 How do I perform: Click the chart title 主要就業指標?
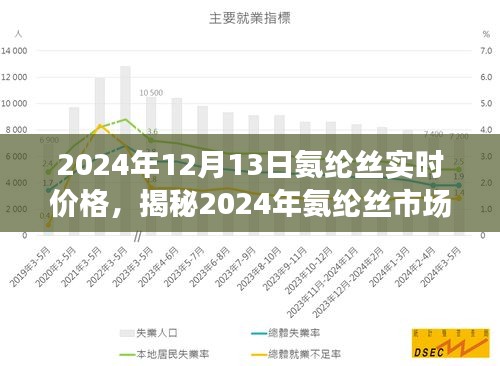click(250, 18)
